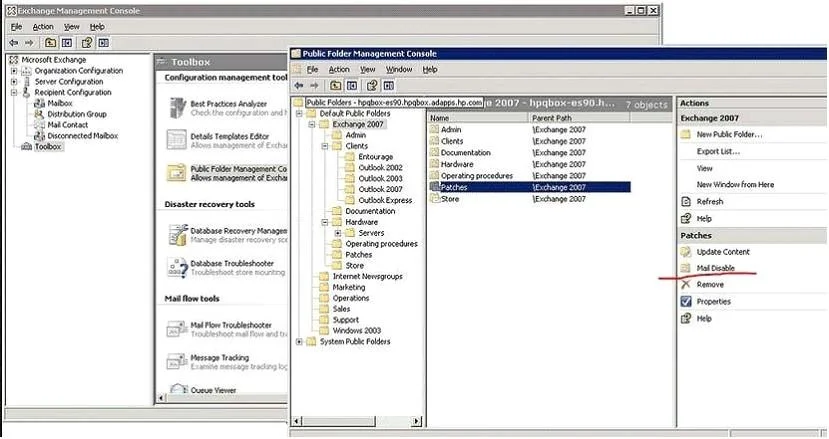Click New Public Folder icon in Actions pane
Screen dimensions: 829x439
click(x=686, y=134)
